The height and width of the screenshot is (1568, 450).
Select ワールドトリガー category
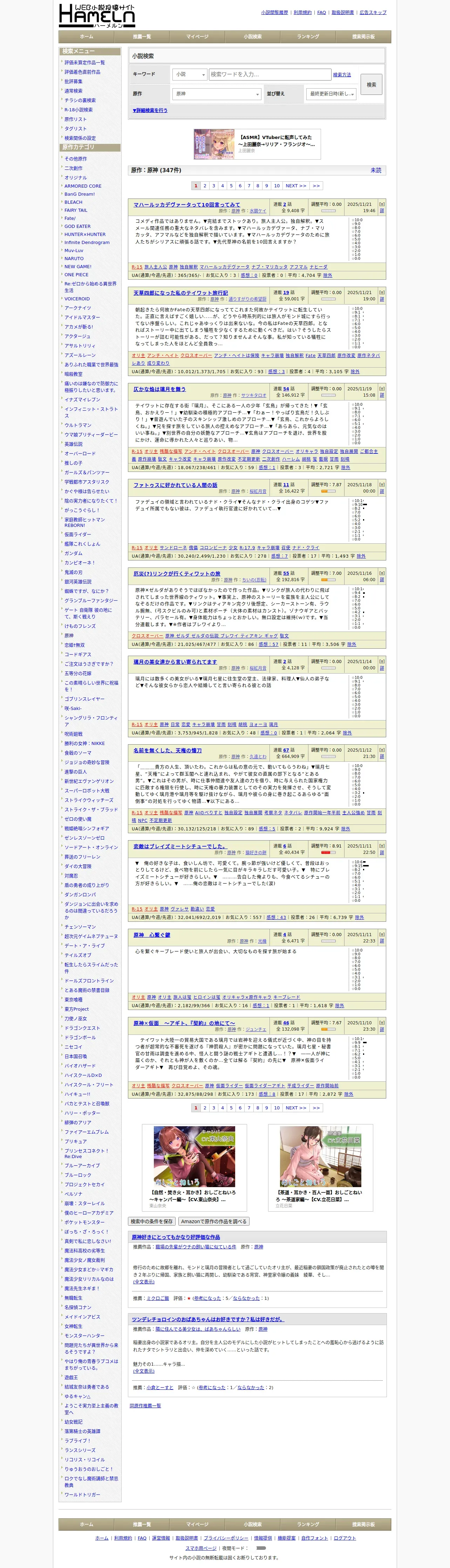pyautogui.click(x=82, y=1494)
